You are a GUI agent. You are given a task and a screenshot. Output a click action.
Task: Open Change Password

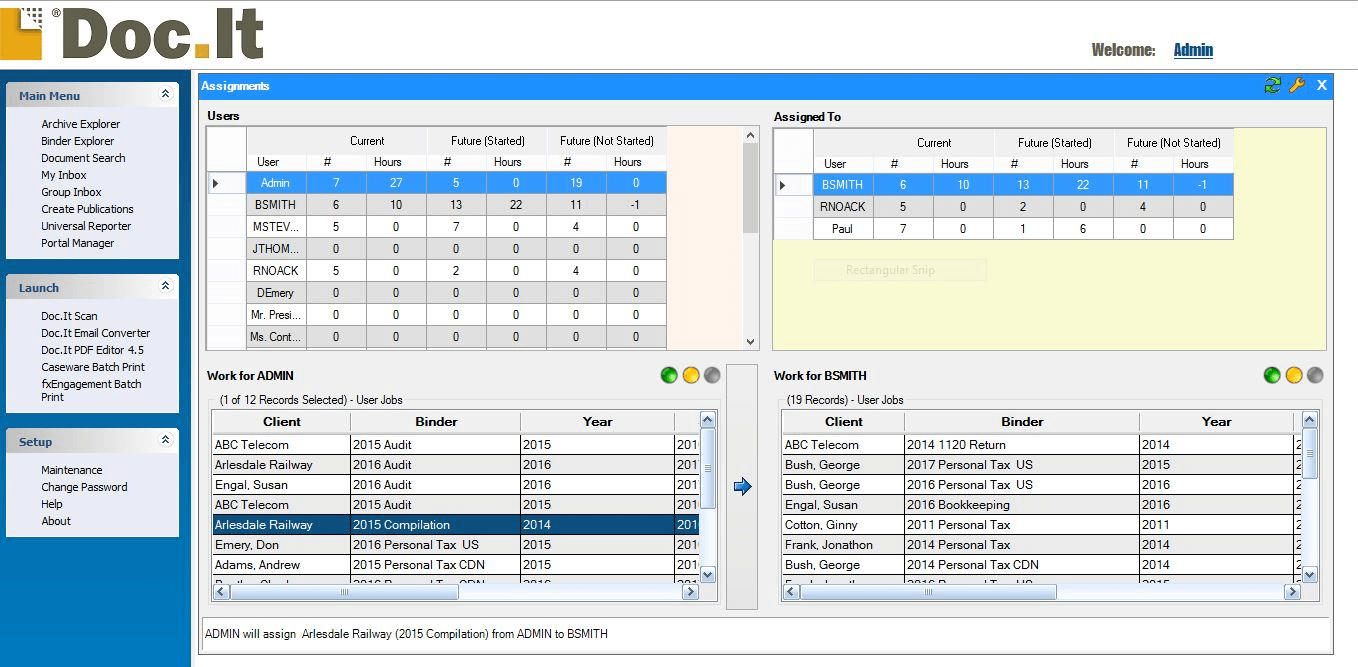point(84,487)
